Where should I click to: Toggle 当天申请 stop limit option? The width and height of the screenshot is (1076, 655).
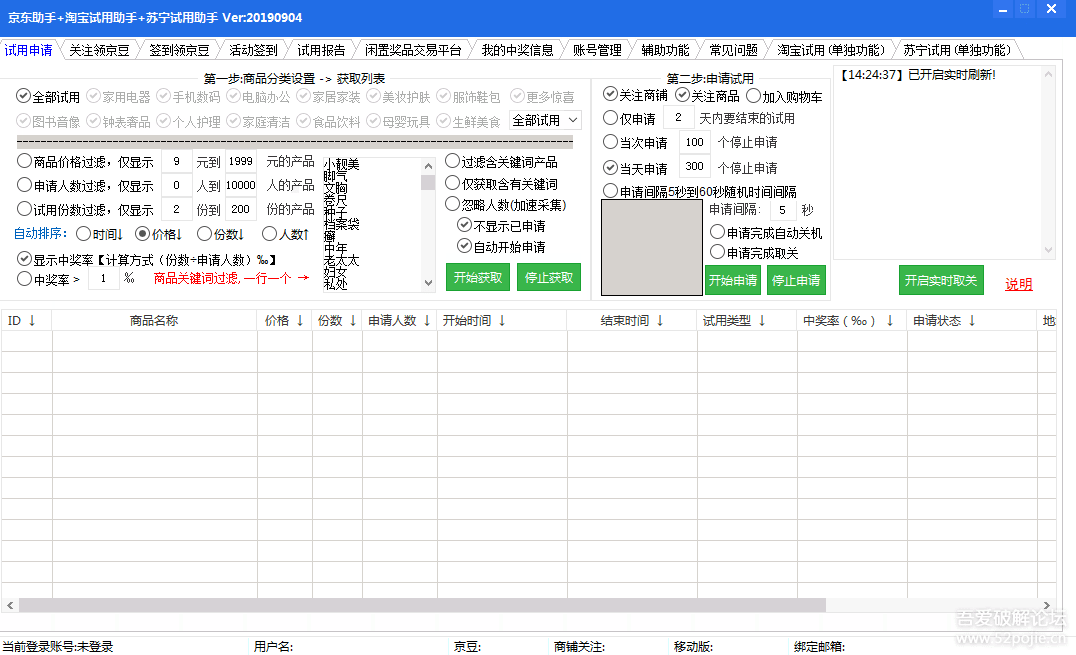point(635,168)
